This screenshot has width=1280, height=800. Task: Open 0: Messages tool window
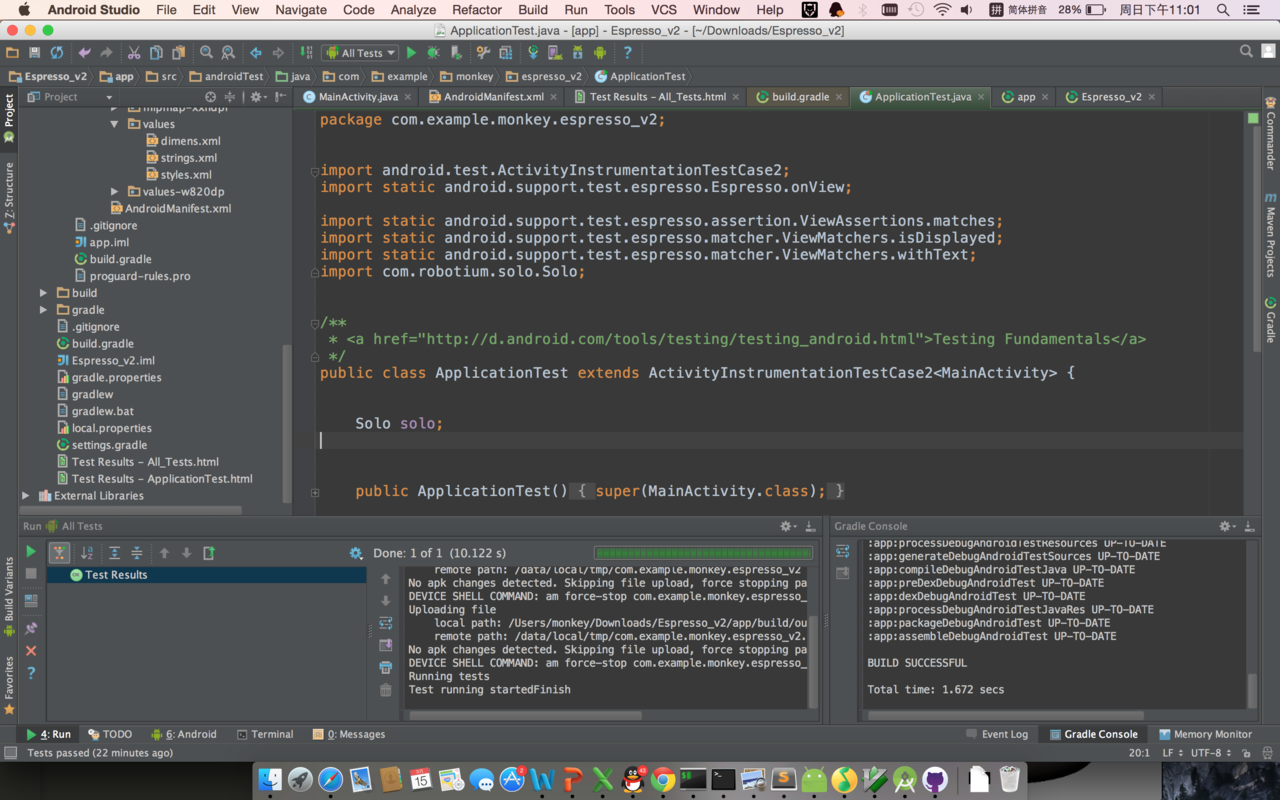click(x=349, y=734)
